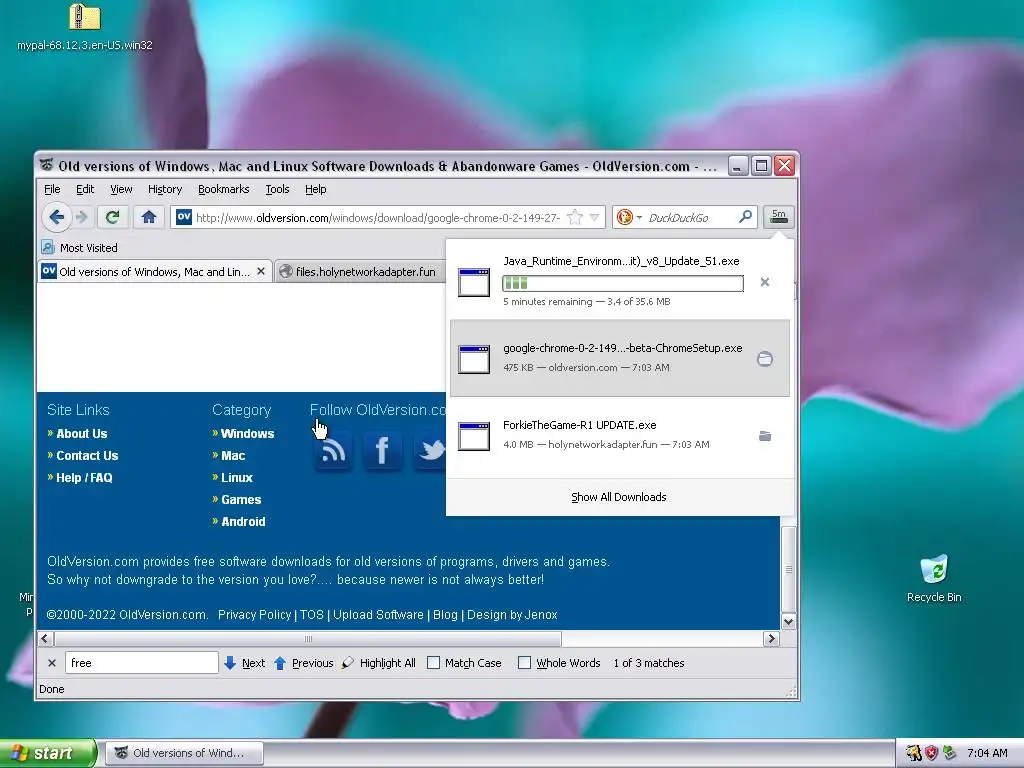Open the Bookmarks menu
The height and width of the screenshot is (768, 1024).
tap(223, 189)
